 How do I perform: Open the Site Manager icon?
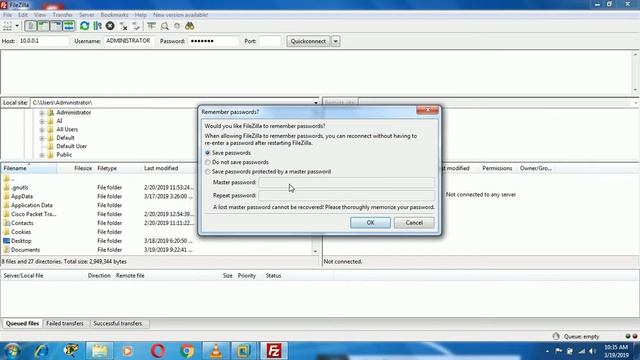(7, 26)
